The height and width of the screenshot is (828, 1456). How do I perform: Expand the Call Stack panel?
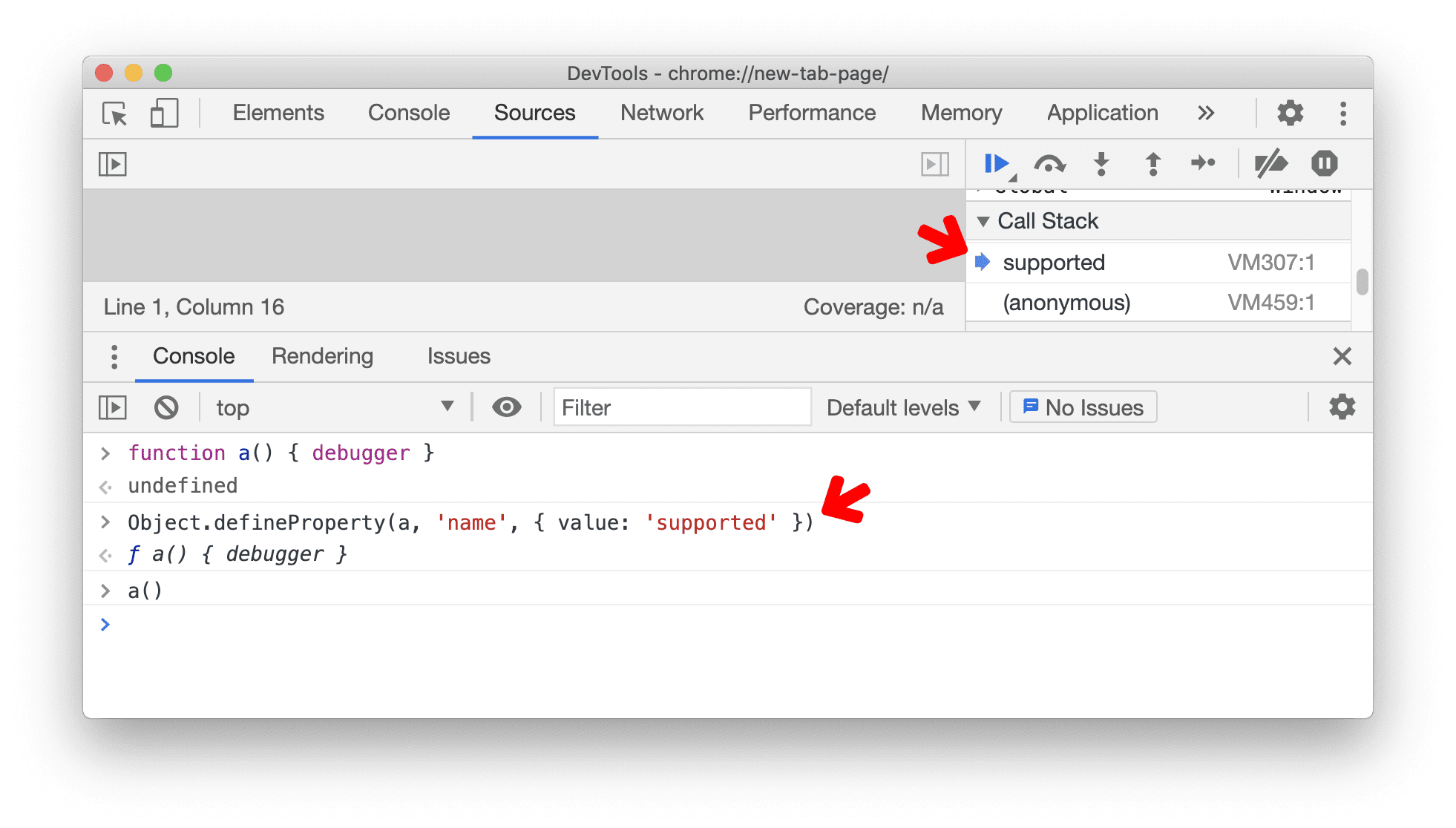983,222
